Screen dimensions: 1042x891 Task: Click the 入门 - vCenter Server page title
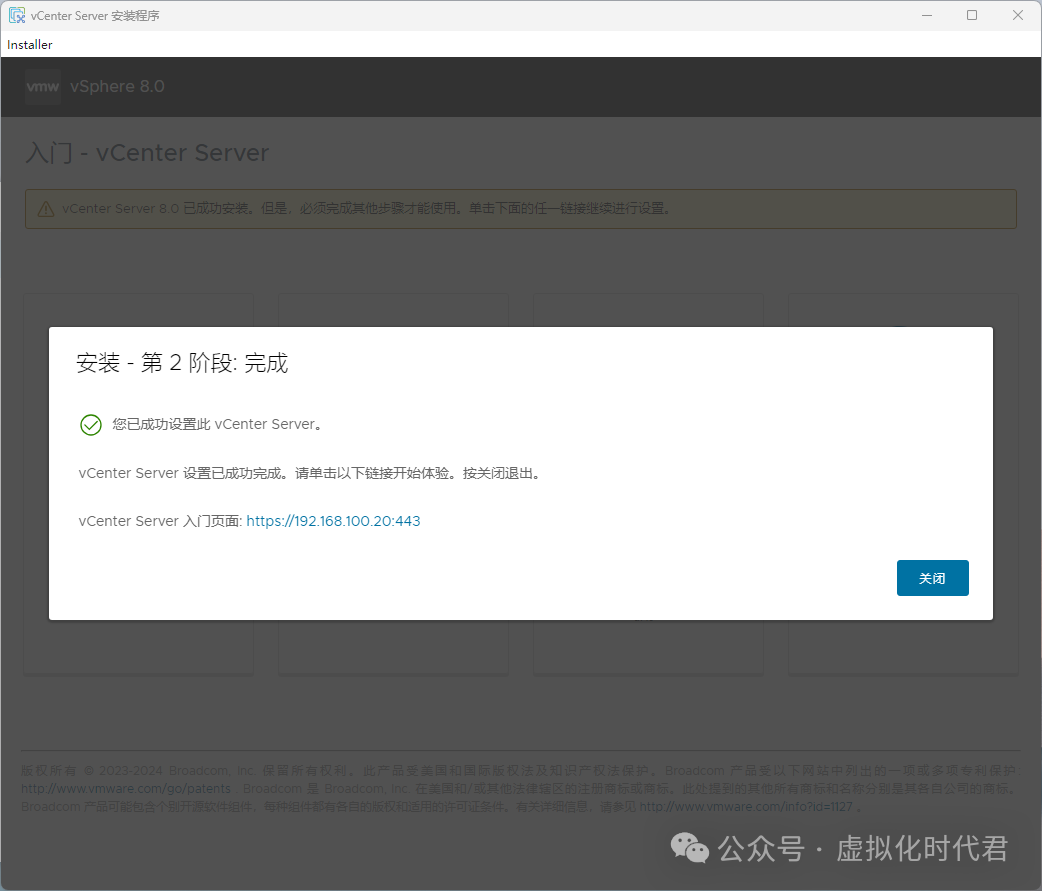click(x=148, y=153)
